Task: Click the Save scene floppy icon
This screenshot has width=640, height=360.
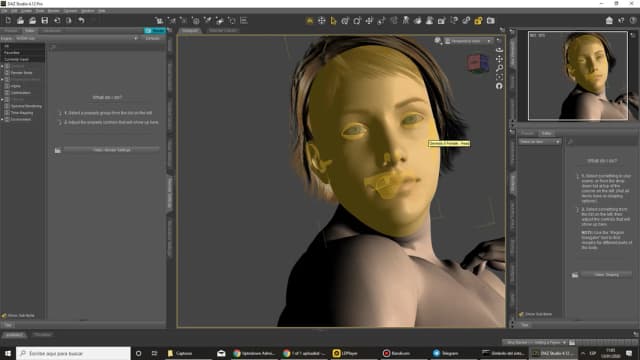Action: click(44, 20)
